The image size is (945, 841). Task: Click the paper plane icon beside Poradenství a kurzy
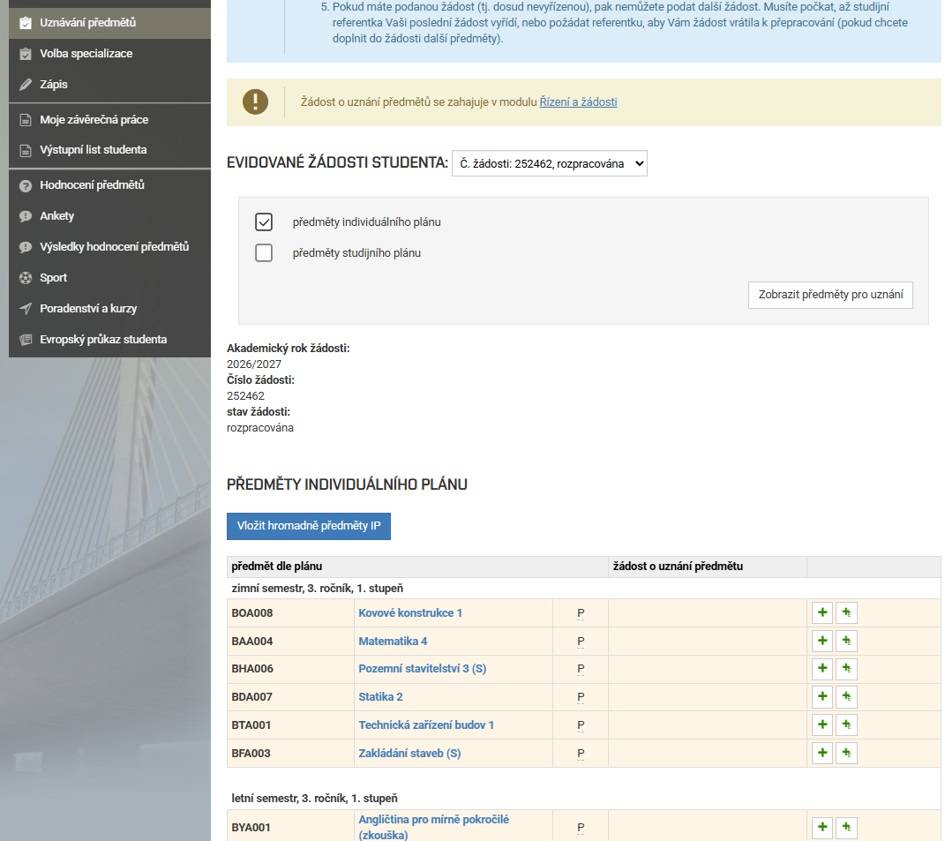25,309
